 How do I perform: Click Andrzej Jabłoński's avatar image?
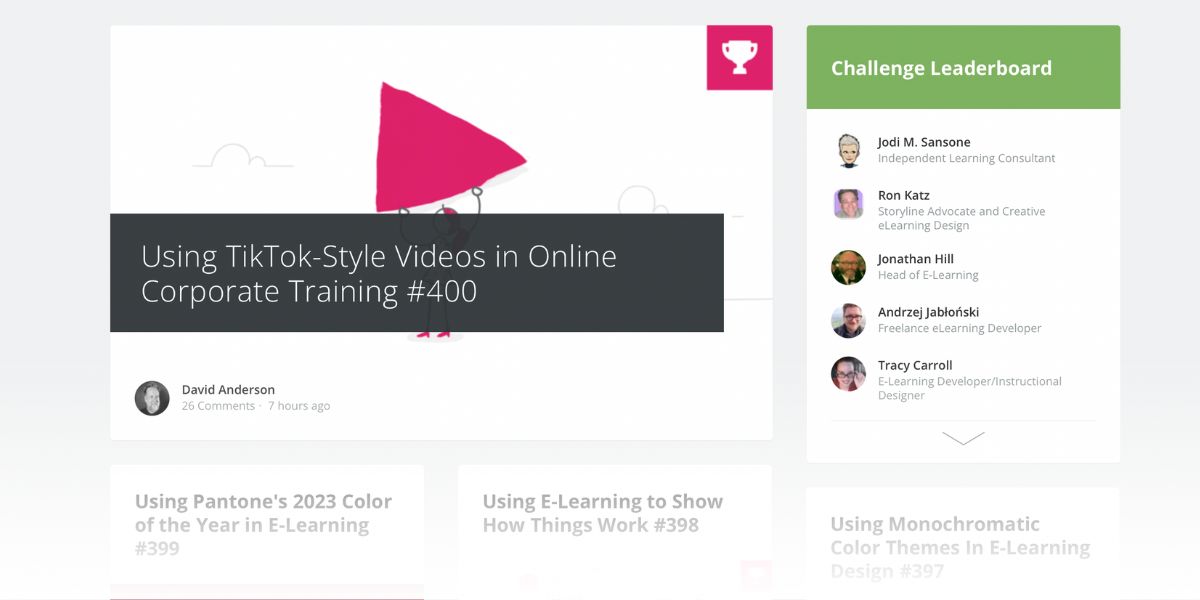(848, 320)
